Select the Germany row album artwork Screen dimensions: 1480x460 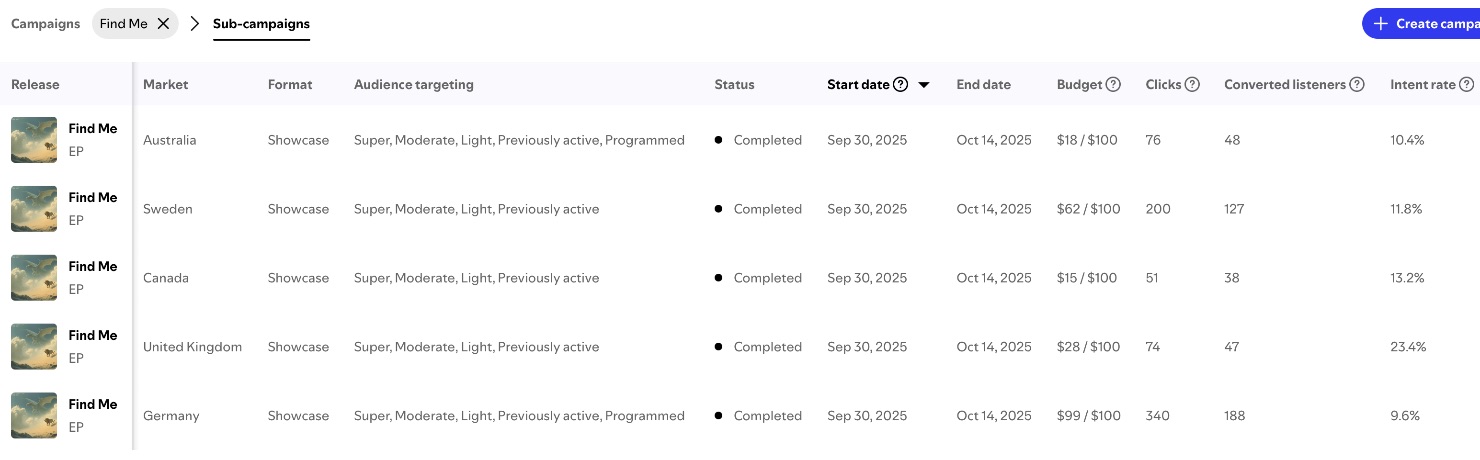(x=34, y=416)
